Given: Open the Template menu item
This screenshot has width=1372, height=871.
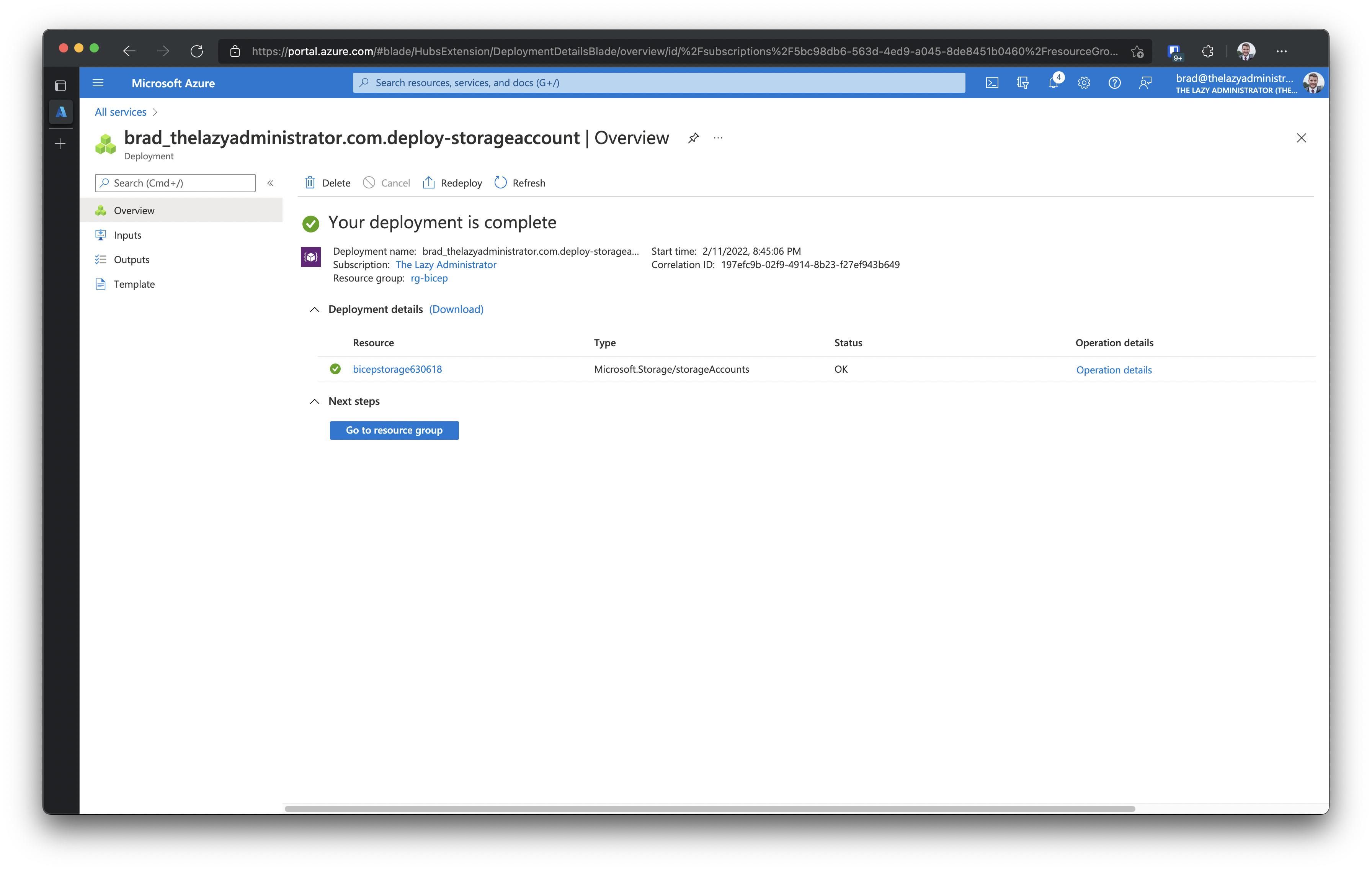Looking at the screenshot, I should [x=181, y=284].
